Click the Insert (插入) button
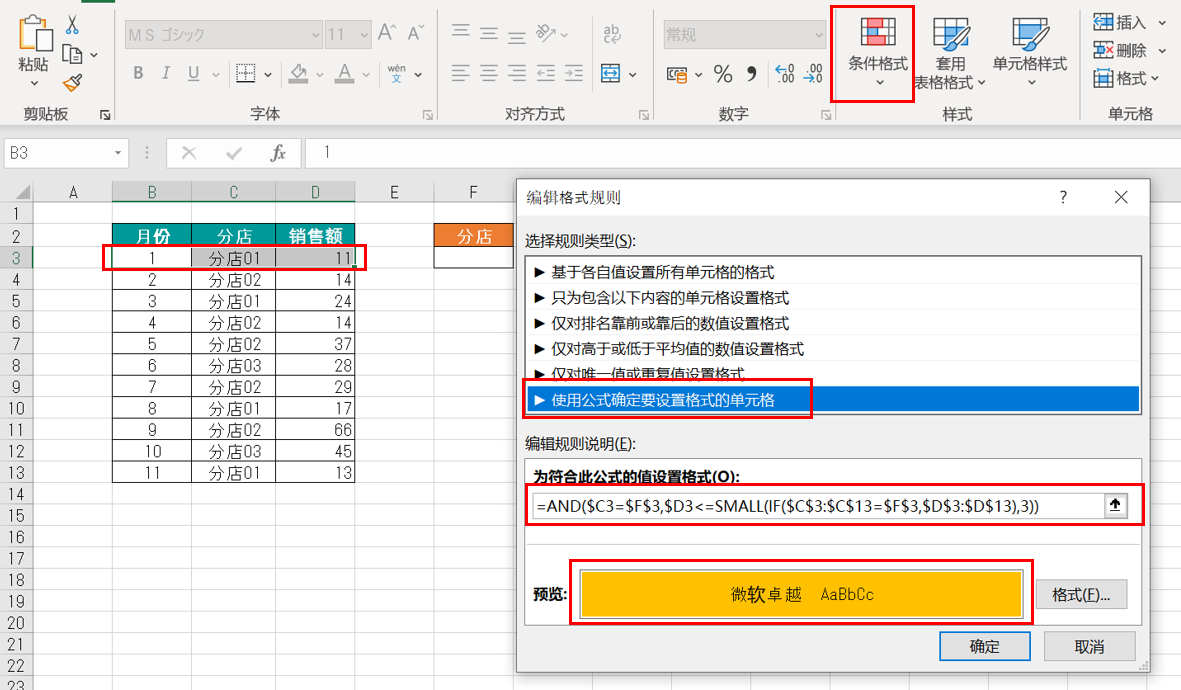The image size is (1181, 690). [x=1120, y=23]
